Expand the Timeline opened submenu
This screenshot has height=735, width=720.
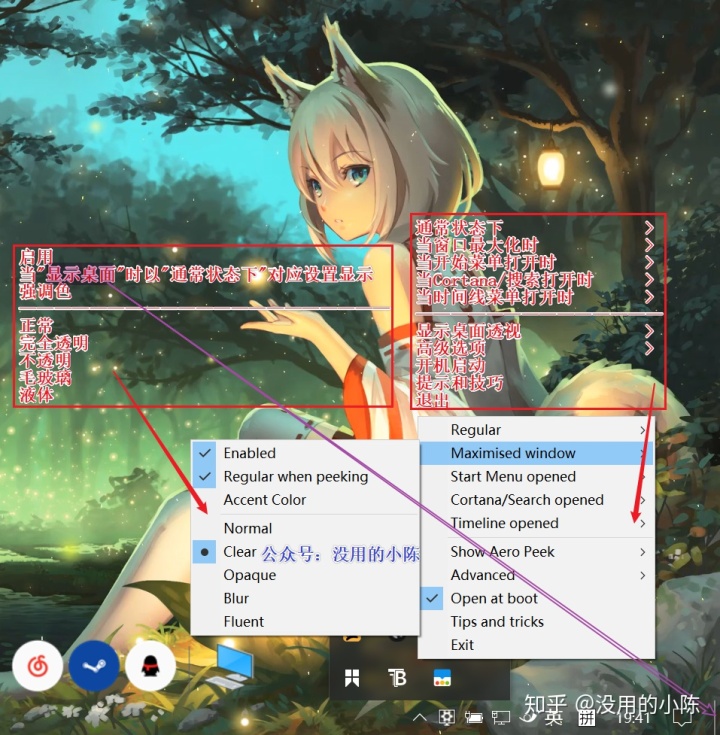(536, 523)
